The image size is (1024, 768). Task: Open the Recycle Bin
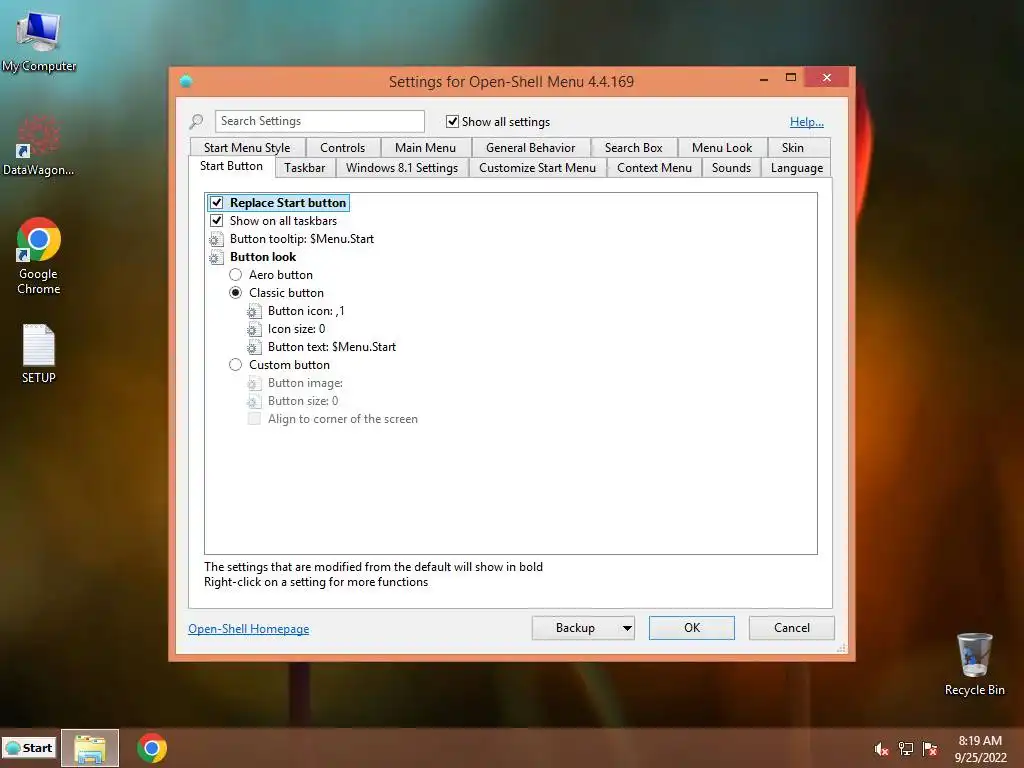coord(974,664)
